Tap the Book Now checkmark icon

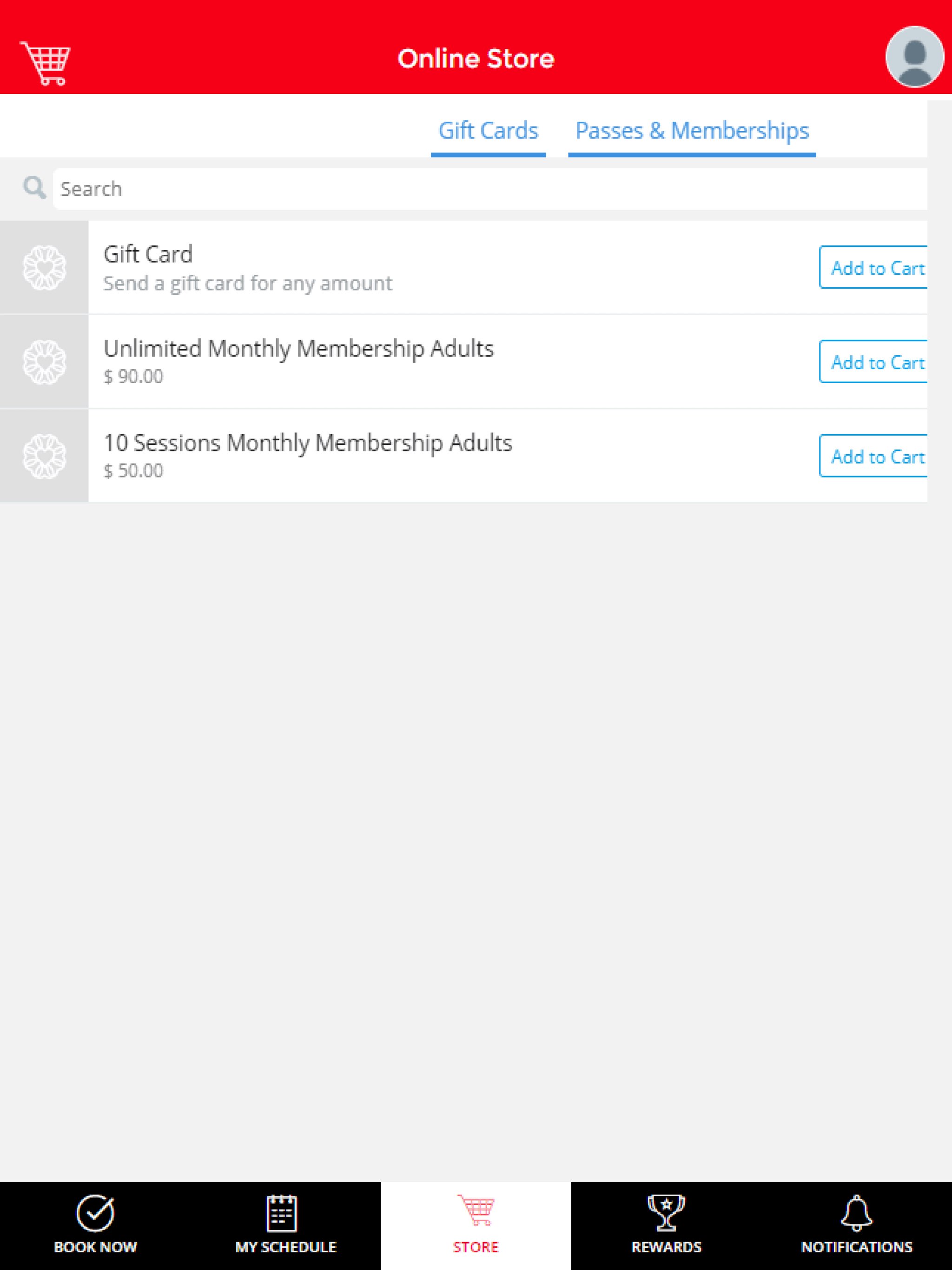point(95,1212)
